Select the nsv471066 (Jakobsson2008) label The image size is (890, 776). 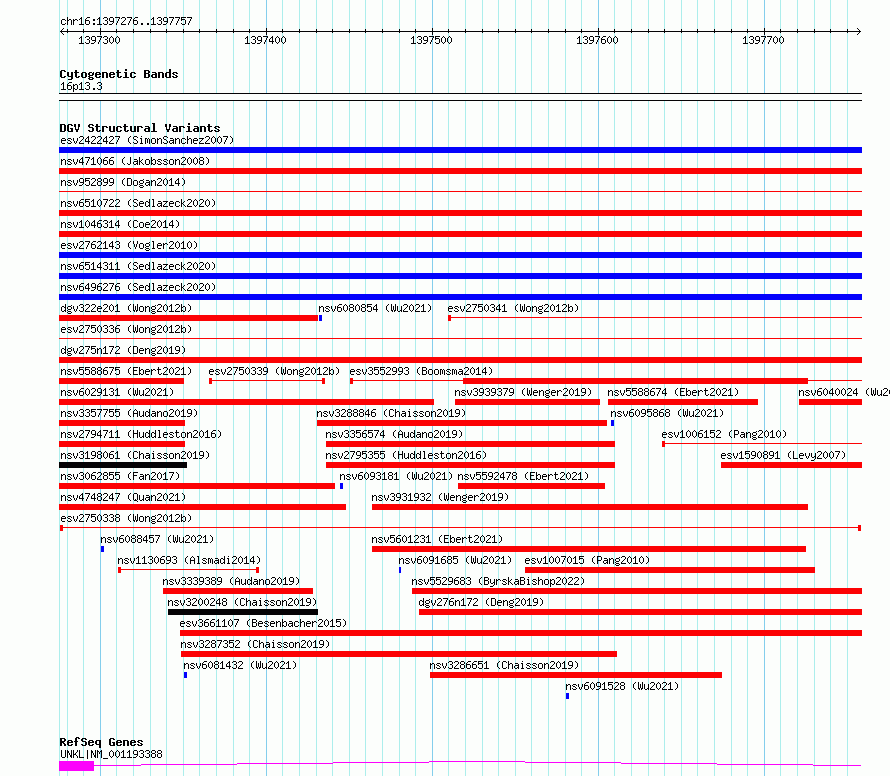click(x=135, y=161)
